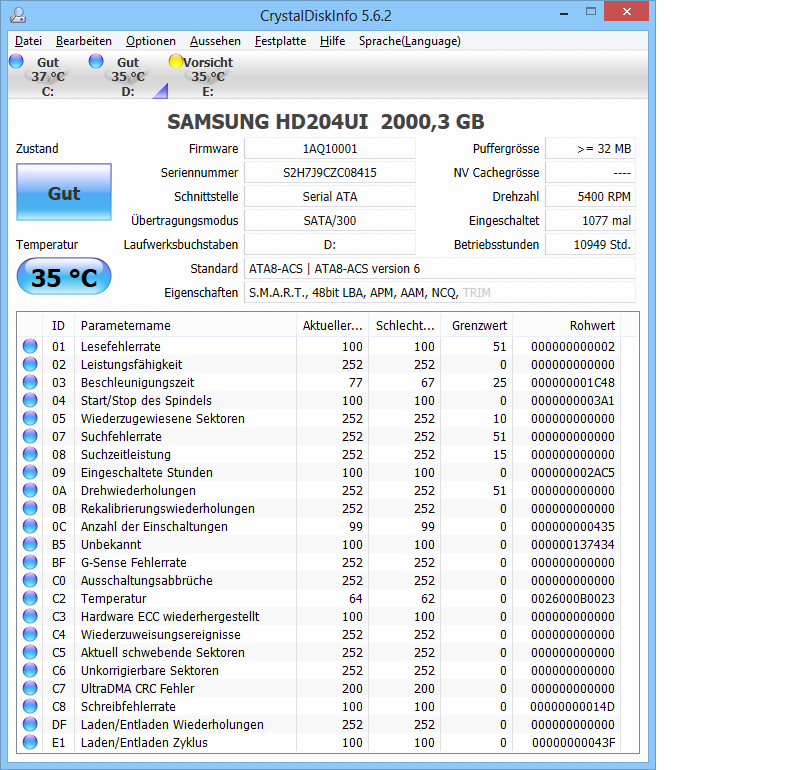Open the Sprache(Language) menu

coord(410,41)
